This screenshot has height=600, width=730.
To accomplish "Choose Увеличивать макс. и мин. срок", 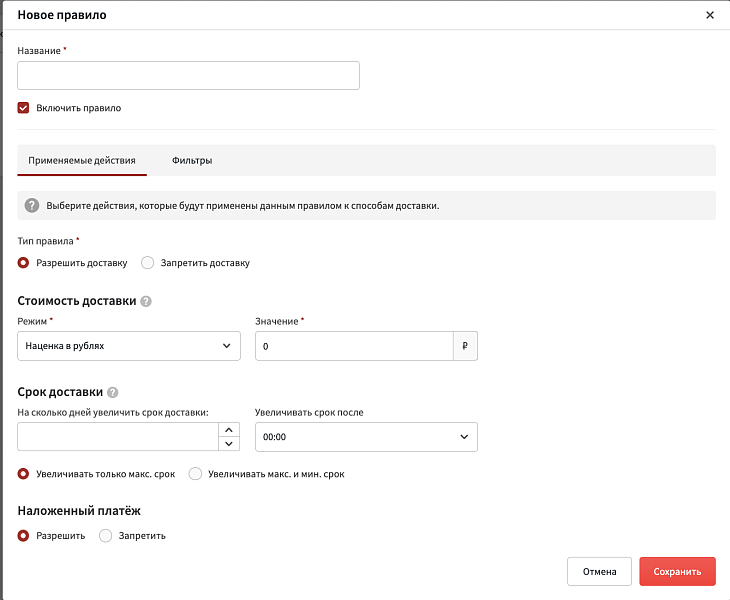I will coord(196,474).
